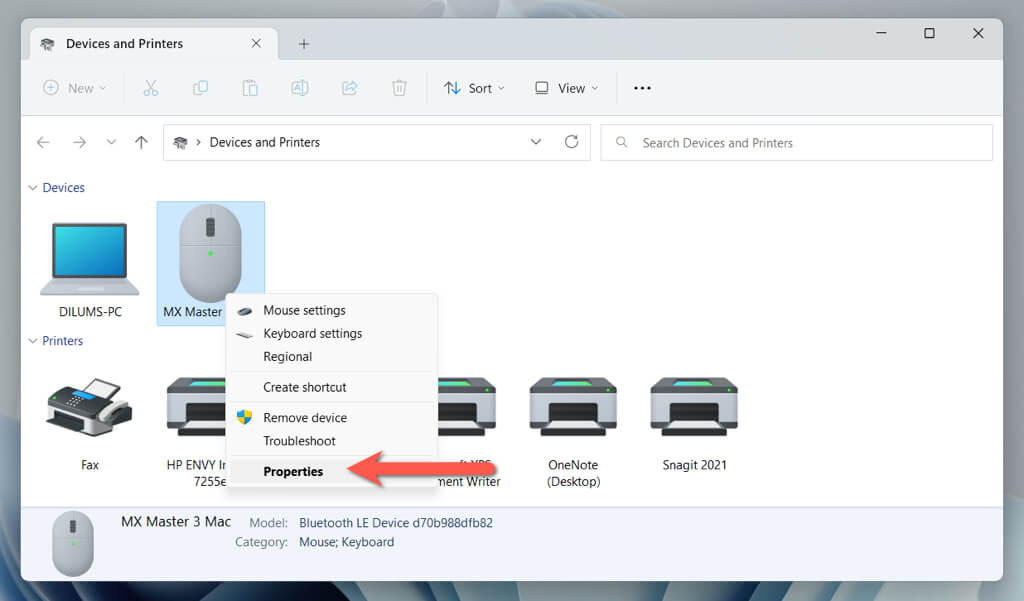Select the OneNote (Desktop) printer
Screen dimensions: 1024x601
[573, 431]
